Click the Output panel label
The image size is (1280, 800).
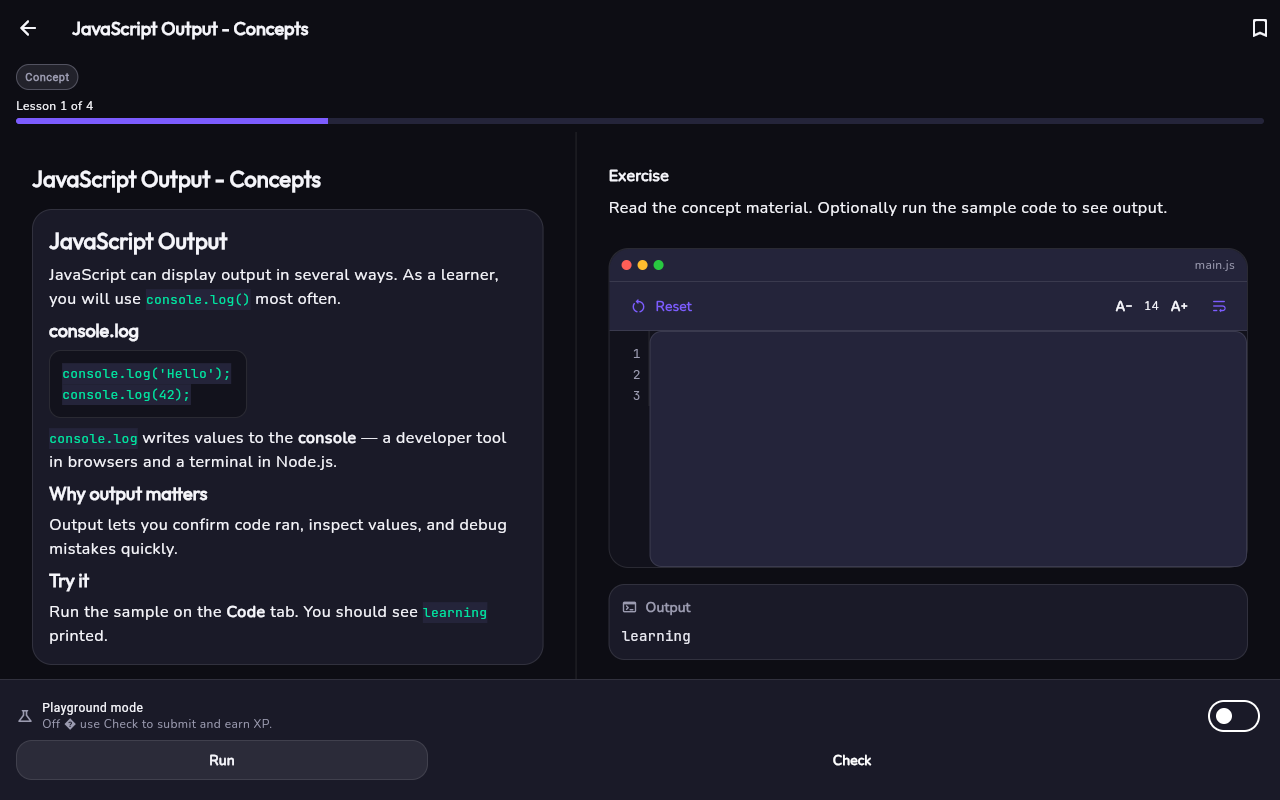(668, 607)
